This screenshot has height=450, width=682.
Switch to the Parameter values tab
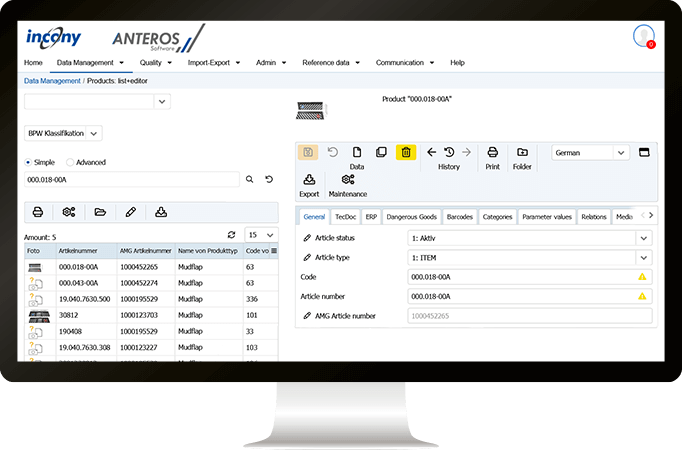pos(547,217)
